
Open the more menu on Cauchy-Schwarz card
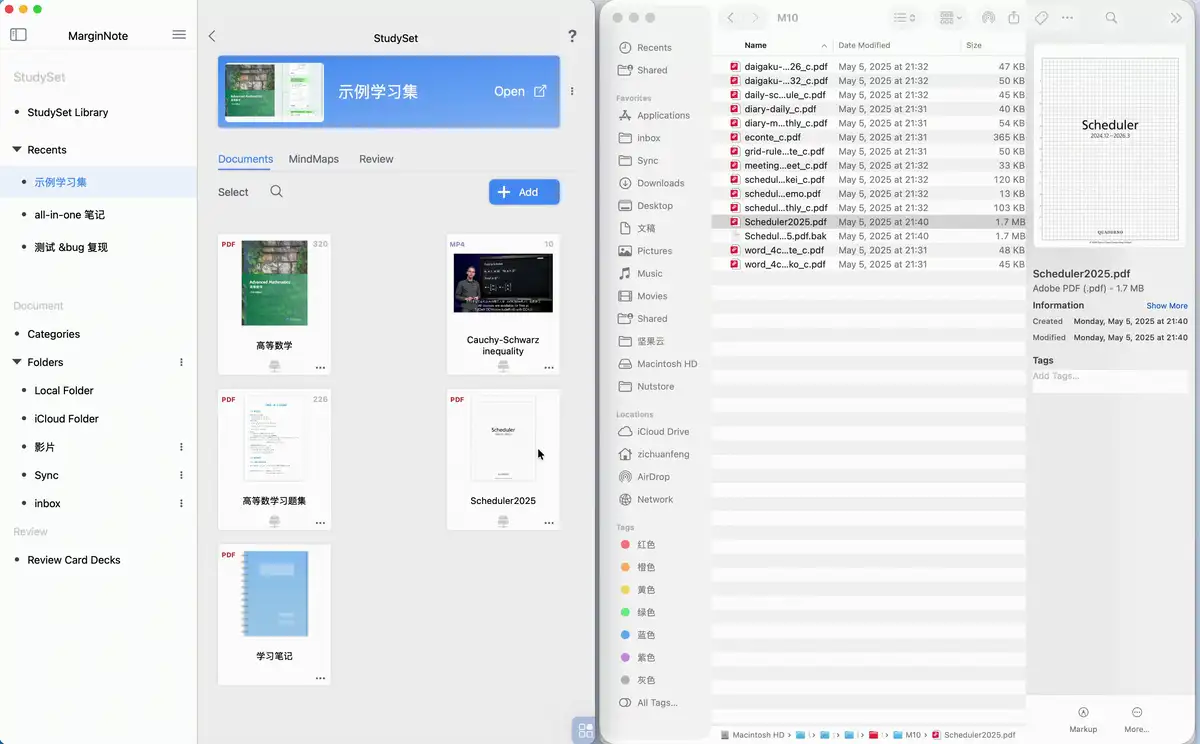click(x=549, y=368)
